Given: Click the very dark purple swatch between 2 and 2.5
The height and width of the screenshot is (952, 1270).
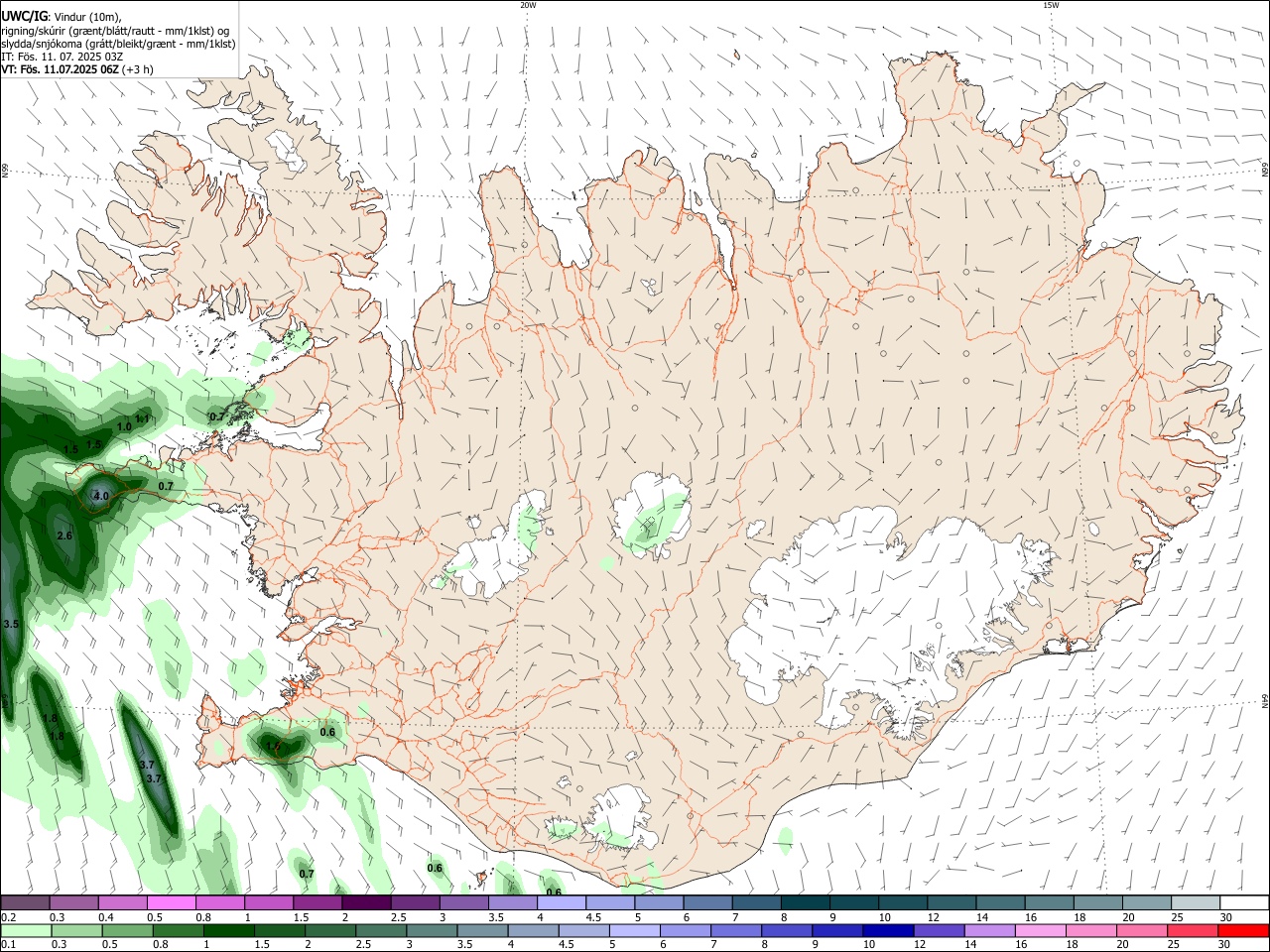Looking at the screenshot, I should (366, 903).
